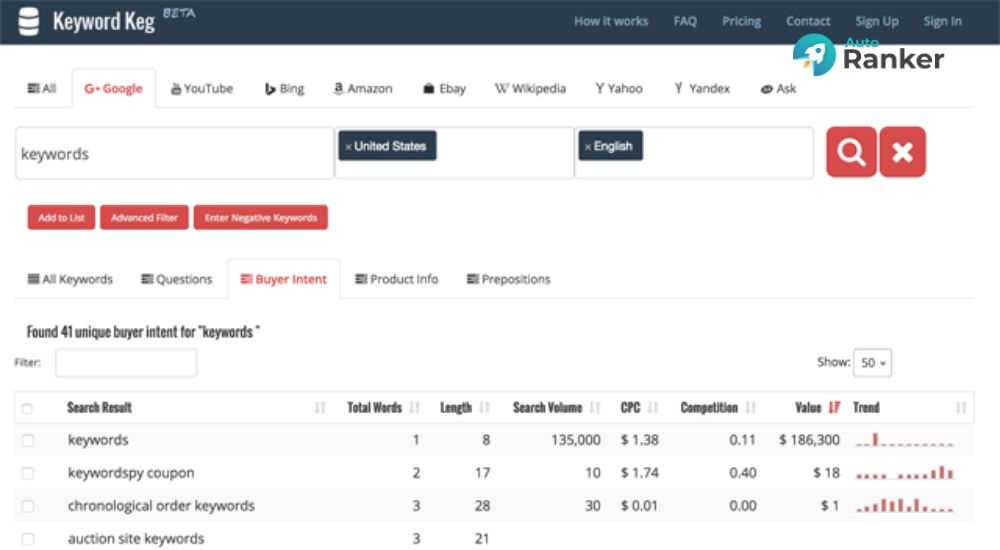This screenshot has height=550, width=1000.
Task: Click the 'keywordspy coupon' result text
Action: (131, 473)
